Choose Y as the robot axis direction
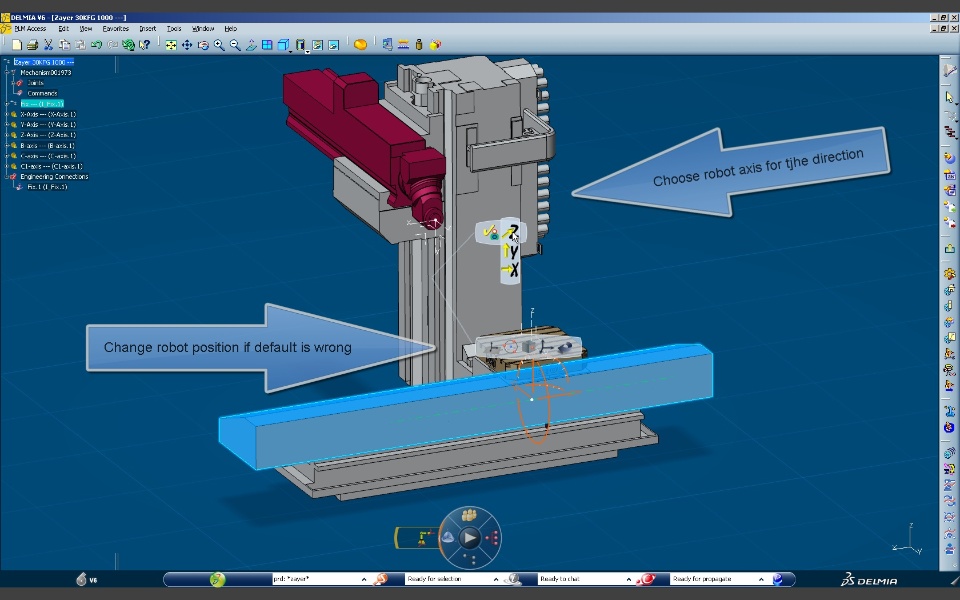 click(x=511, y=250)
